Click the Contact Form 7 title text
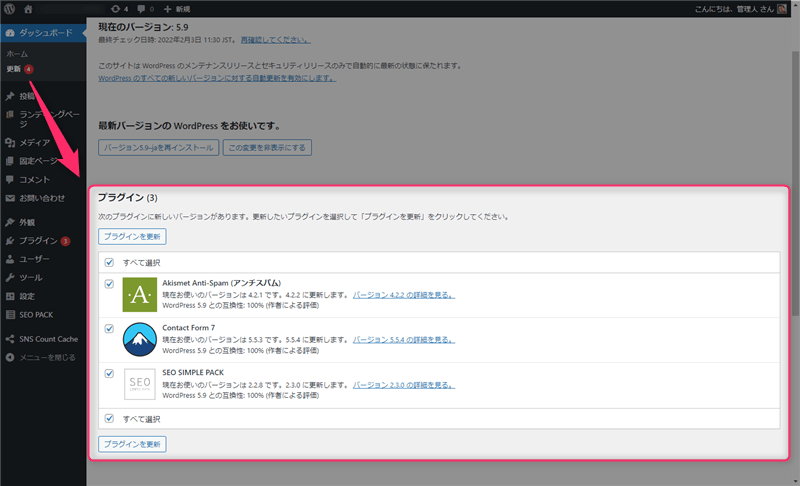This screenshot has height=486, width=800. (188, 328)
